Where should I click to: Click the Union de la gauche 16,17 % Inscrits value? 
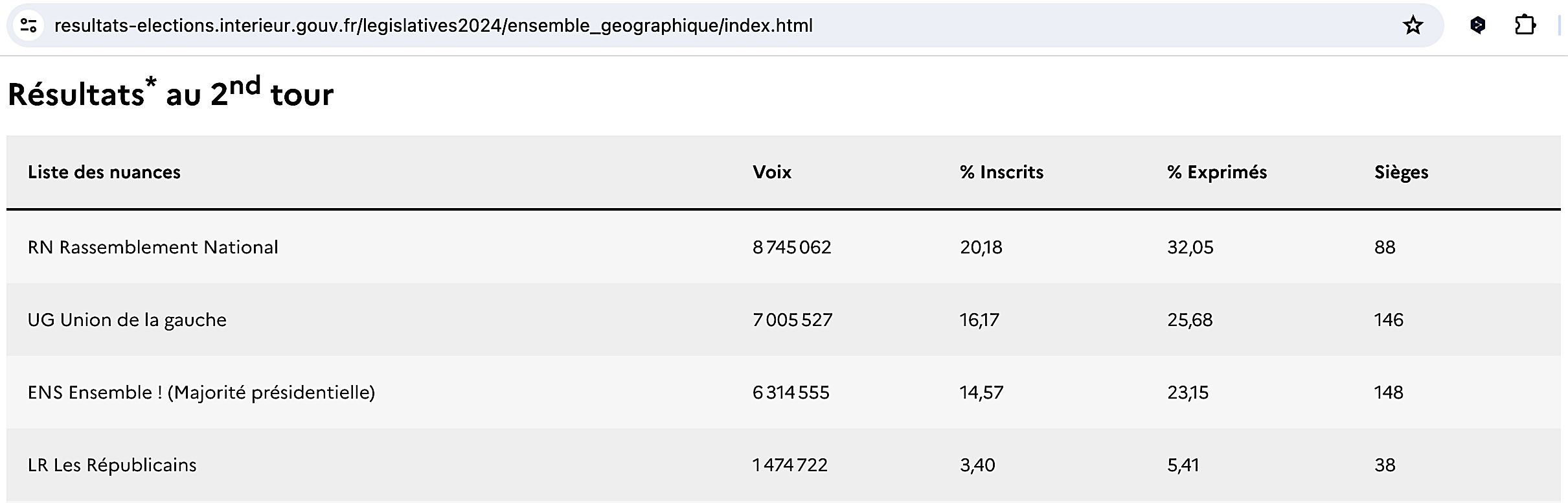[979, 320]
